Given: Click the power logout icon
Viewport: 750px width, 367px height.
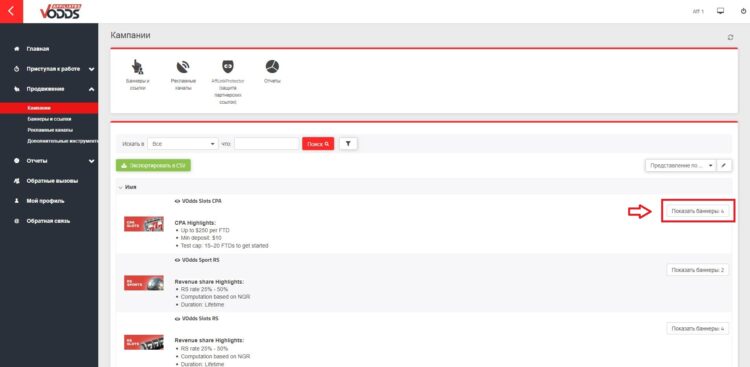Looking at the screenshot, I should (743, 11).
